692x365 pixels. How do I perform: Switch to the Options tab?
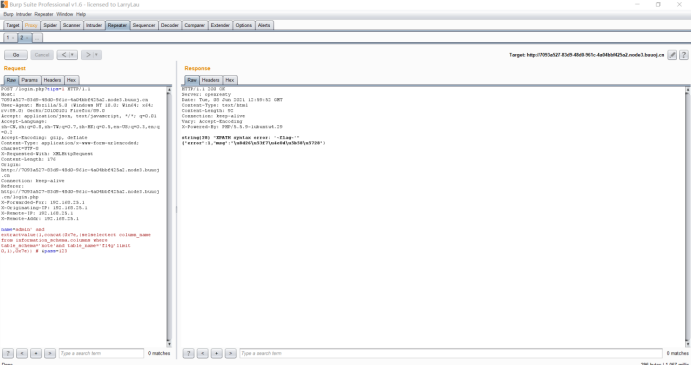point(243,25)
